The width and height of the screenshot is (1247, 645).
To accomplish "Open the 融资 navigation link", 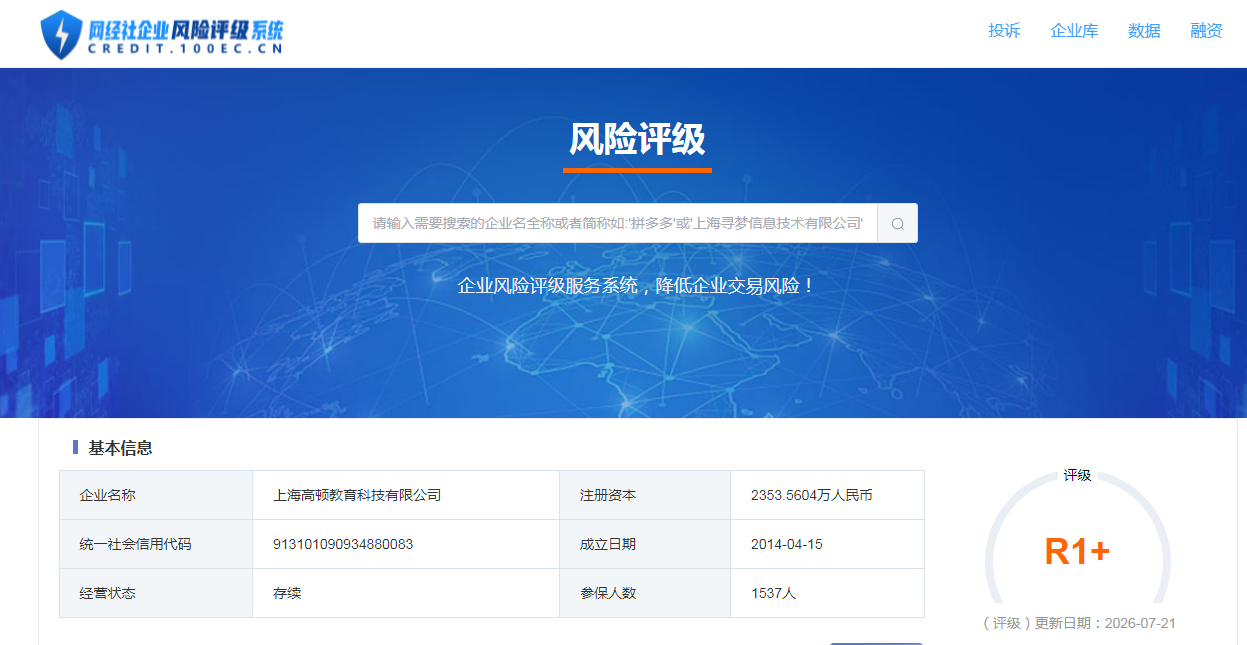I will (1206, 31).
